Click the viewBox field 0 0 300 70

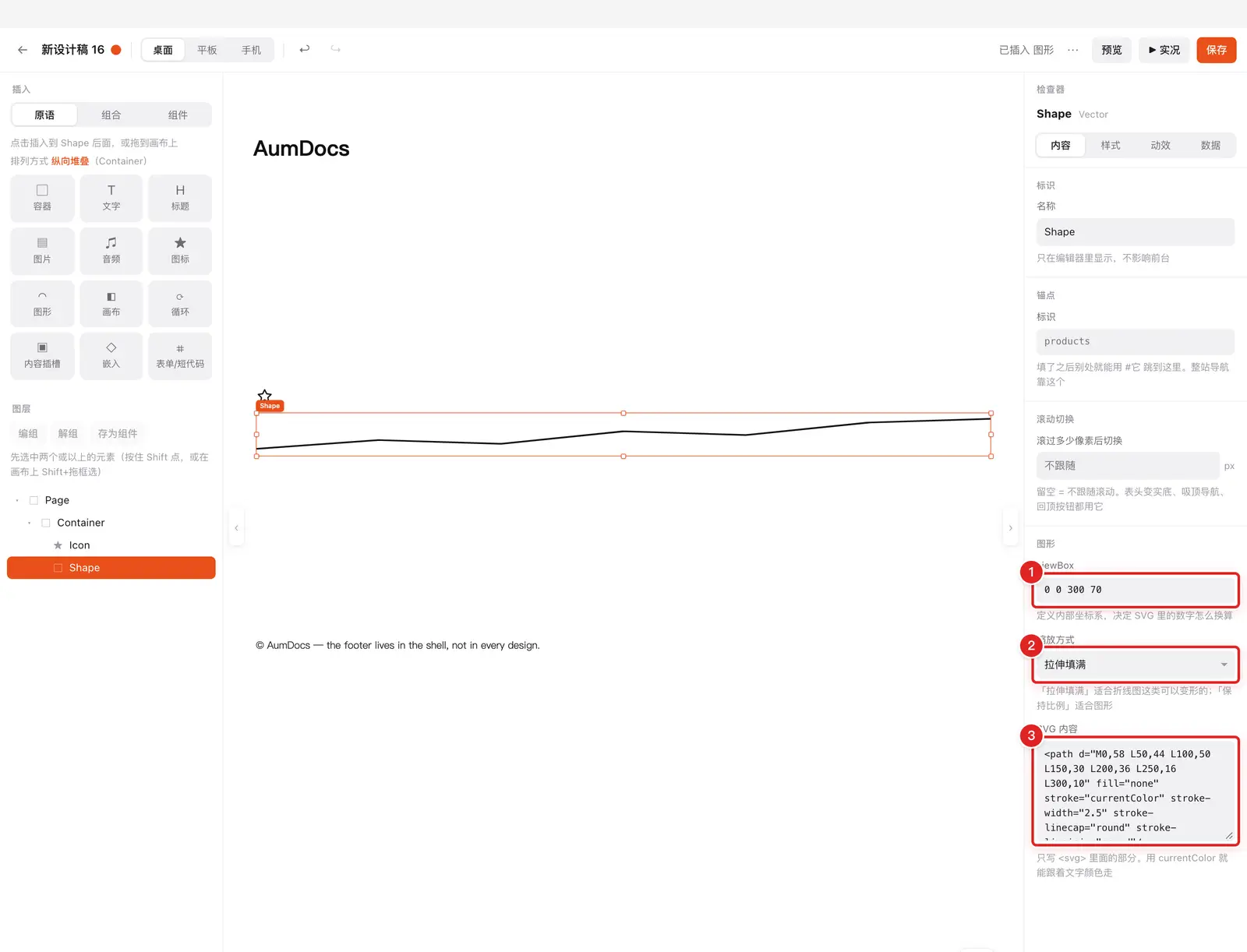click(x=1135, y=590)
